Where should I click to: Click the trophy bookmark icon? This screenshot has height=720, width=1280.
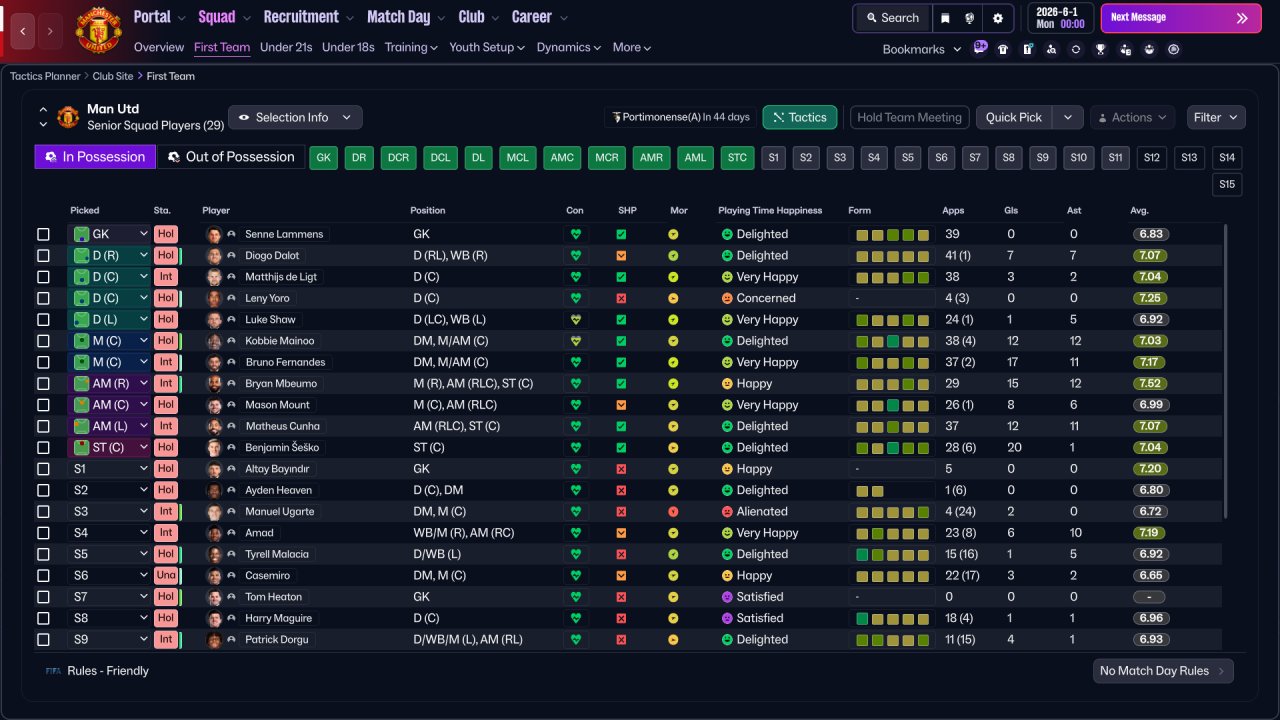(1101, 49)
